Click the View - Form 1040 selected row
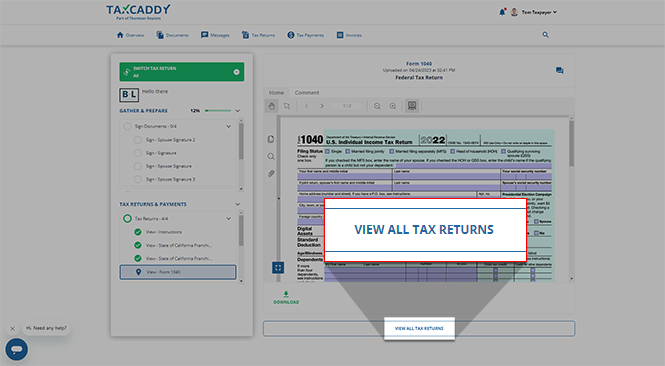The height and width of the screenshot is (366, 665). 178,272
